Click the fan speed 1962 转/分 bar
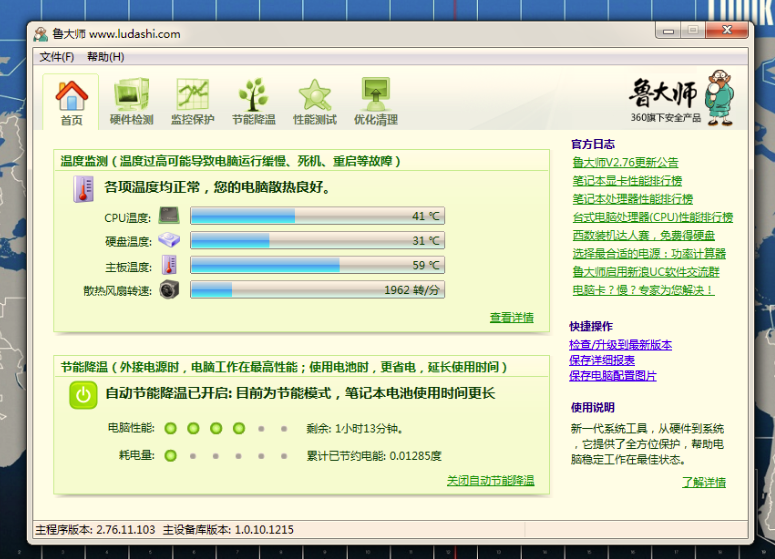This screenshot has width=775, height=559. tap(317, 290)
